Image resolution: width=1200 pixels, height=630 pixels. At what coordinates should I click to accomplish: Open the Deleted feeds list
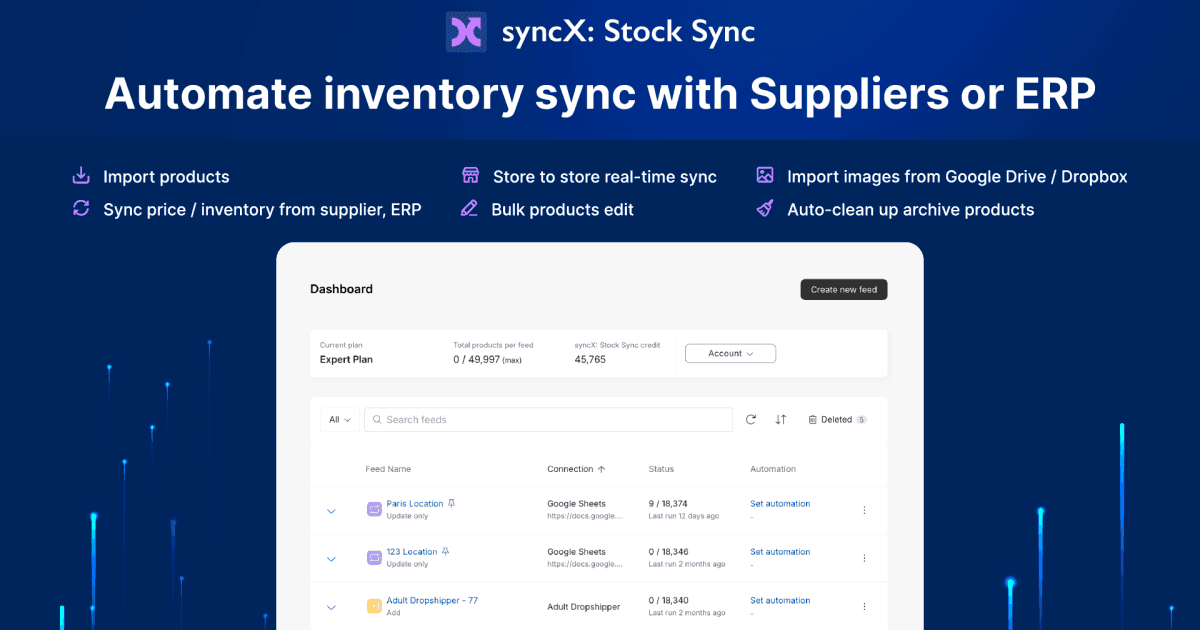point(837,420)
